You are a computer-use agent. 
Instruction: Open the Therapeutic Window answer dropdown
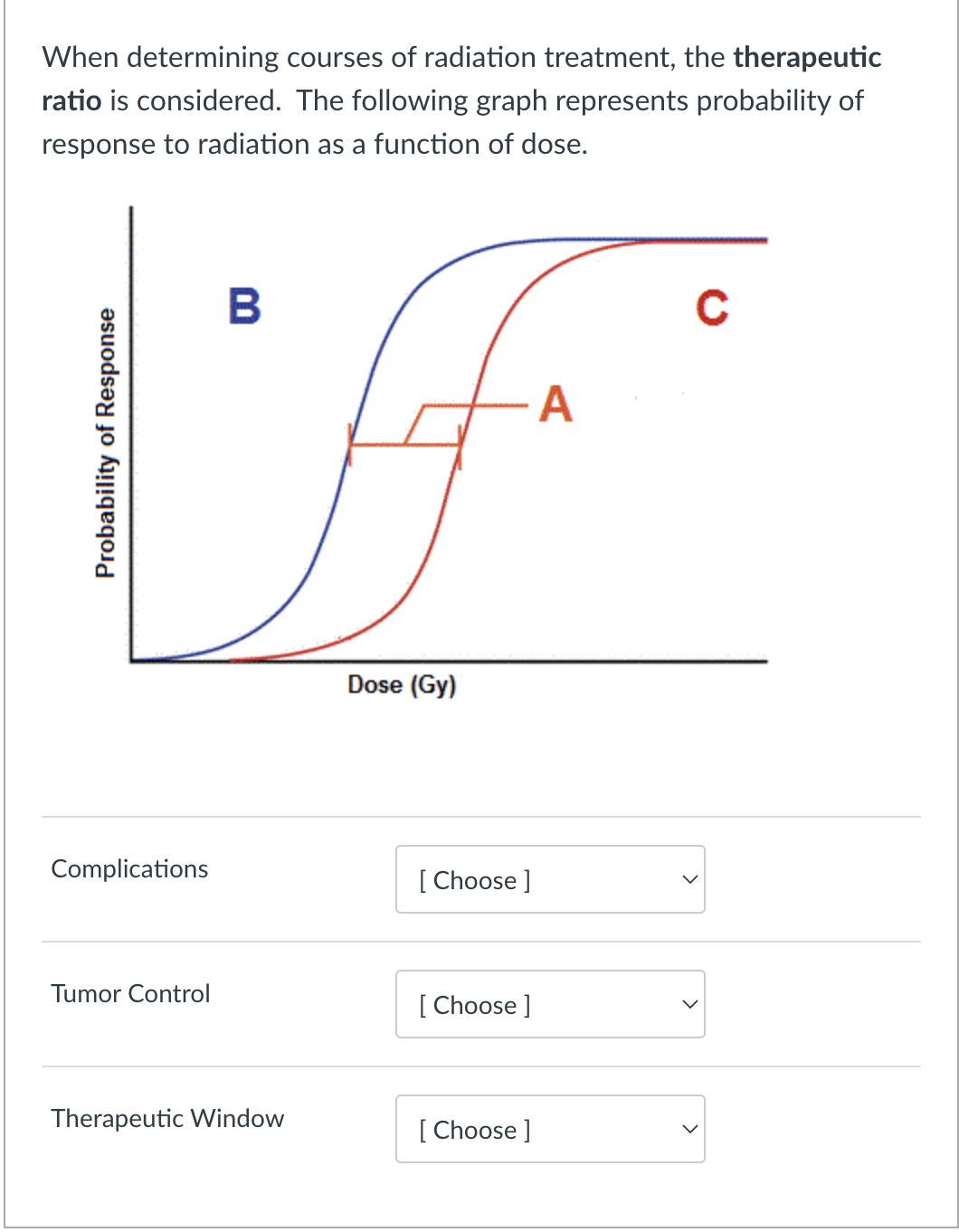pyautogui.click(x=549, y=1129)
